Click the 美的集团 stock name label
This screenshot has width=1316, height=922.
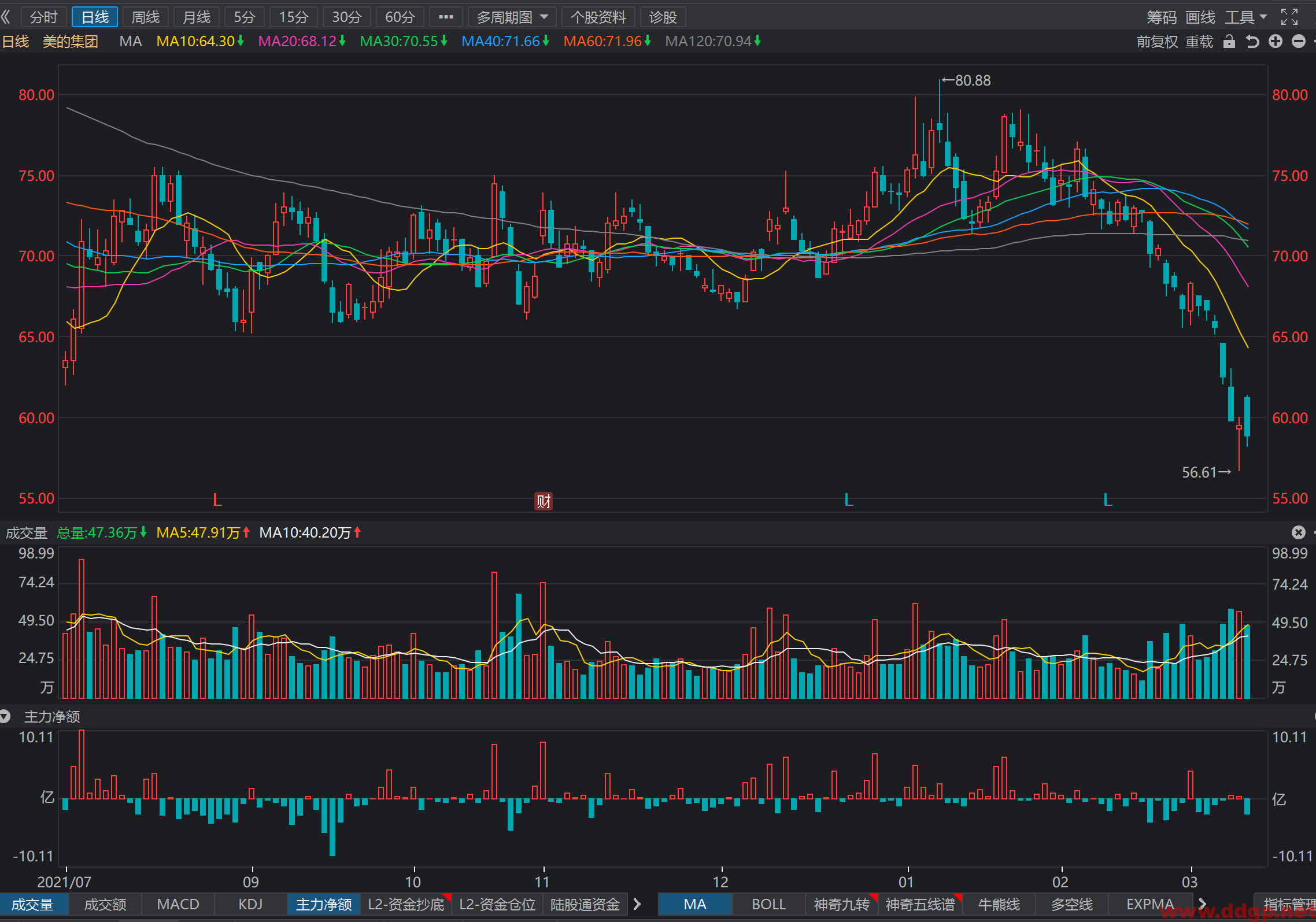pos(71,42)
